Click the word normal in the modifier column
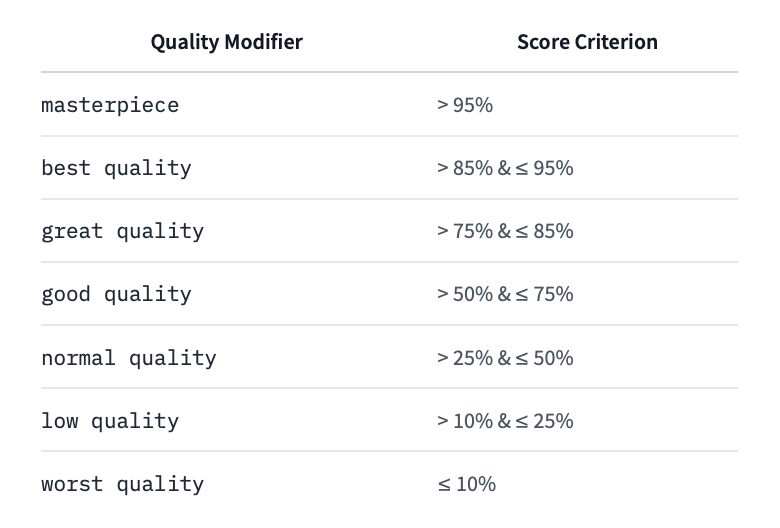Viewport: 780px width, 528px height. pos(78,358)
